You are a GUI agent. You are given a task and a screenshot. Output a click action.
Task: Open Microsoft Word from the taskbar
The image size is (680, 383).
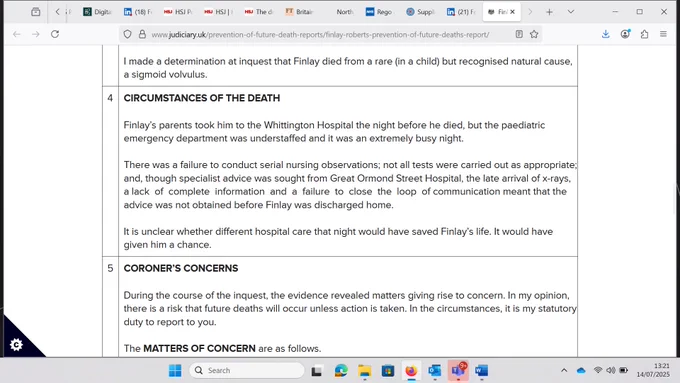pos(481,371)
